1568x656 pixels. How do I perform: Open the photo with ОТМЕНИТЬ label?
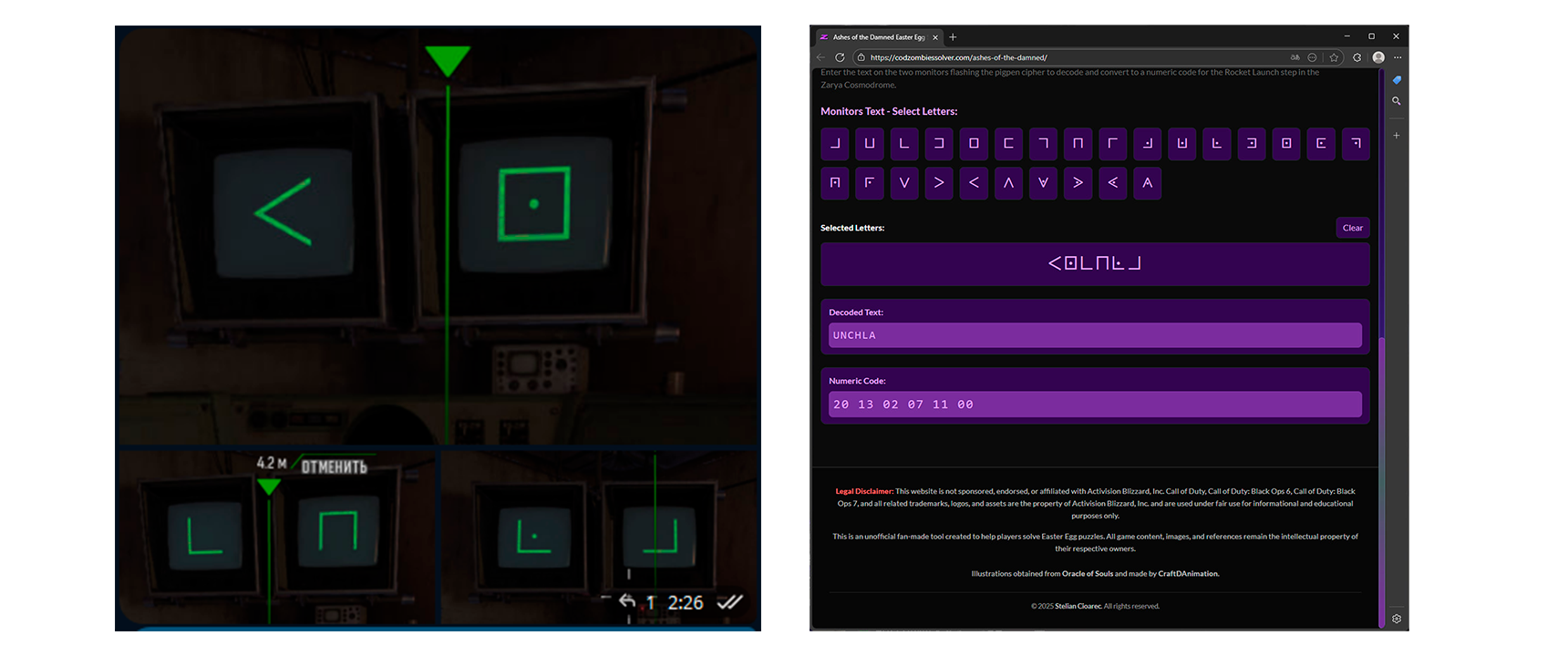(x=277, y=538)
